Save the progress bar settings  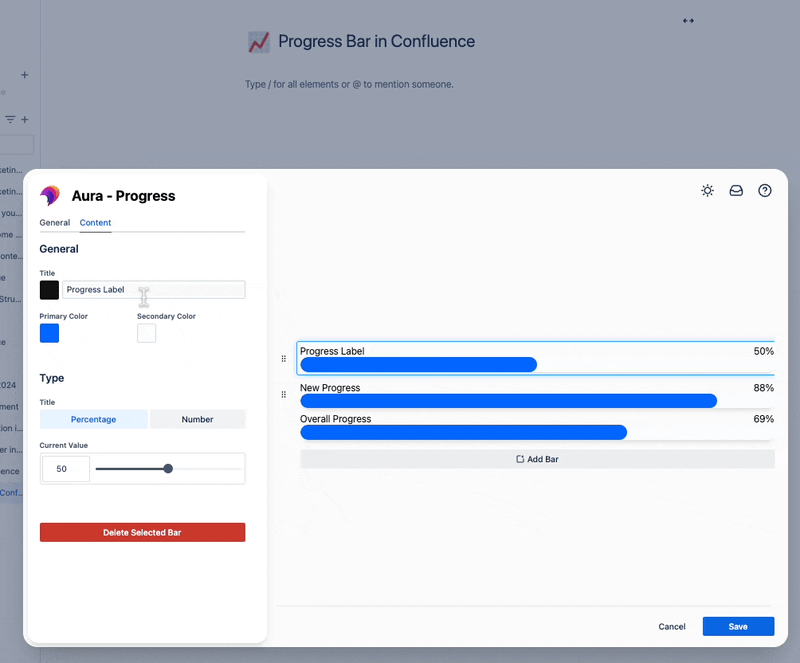click(738, 626)
